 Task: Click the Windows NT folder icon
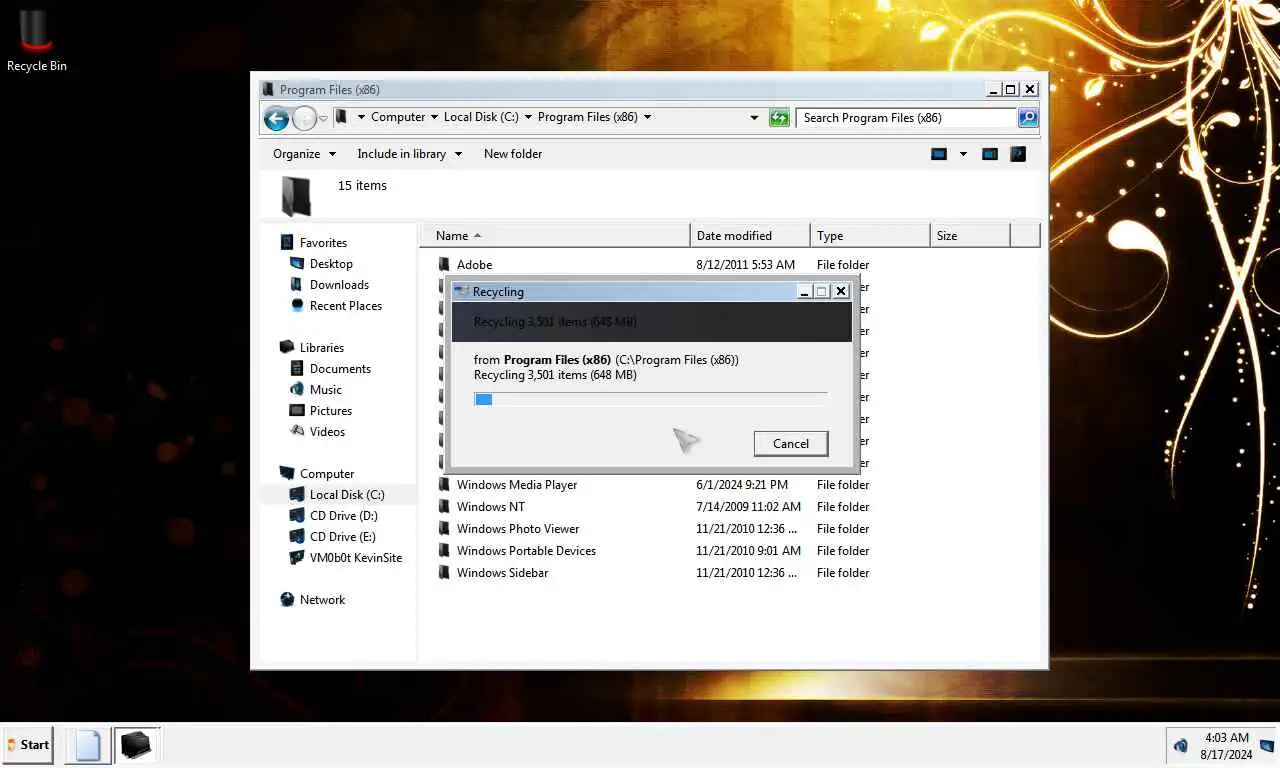click(x=445, y=507)
